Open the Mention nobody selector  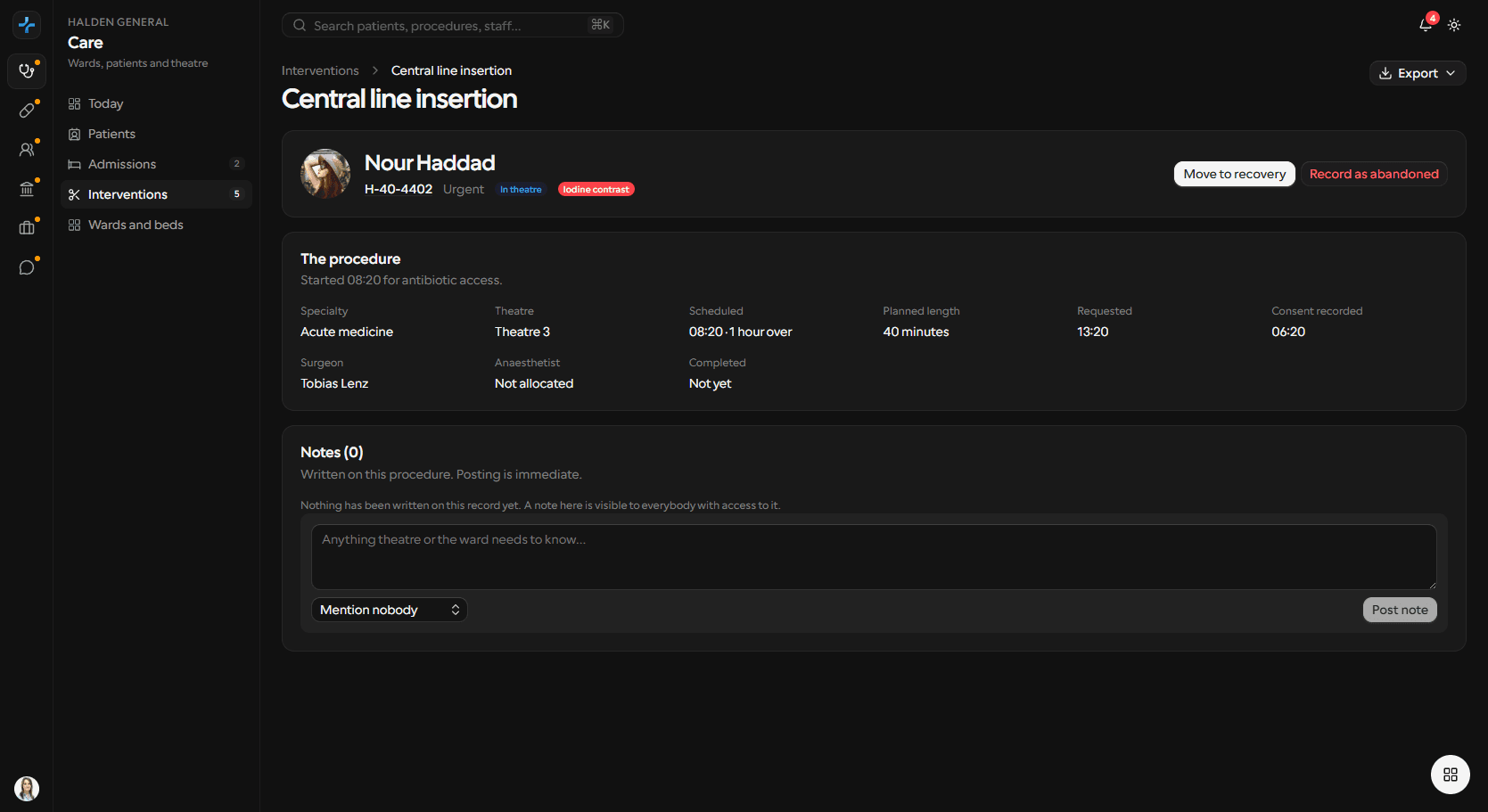(389, 610)
